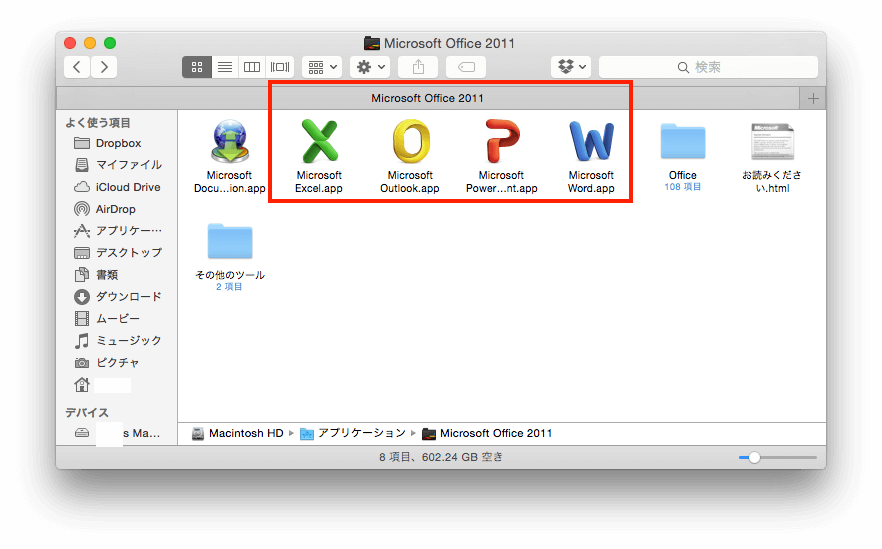Click the Share toolbar button
This screenshot has width=882, height=549.
coord(418,67)
